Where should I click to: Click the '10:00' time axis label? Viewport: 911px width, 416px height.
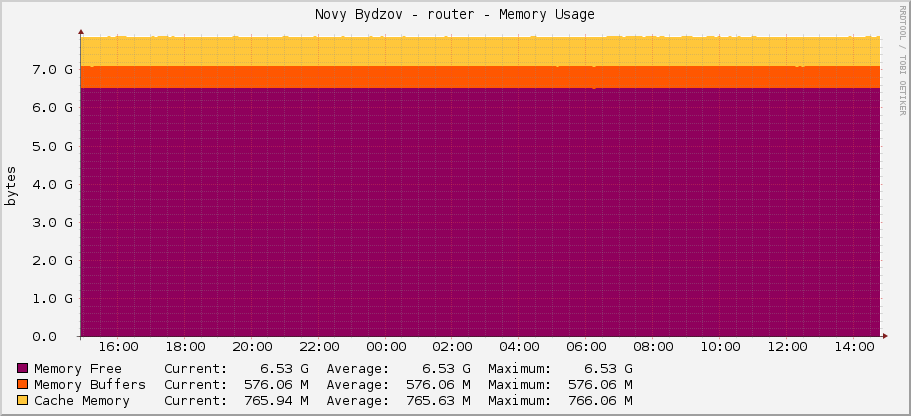click(x=720, y=347)
